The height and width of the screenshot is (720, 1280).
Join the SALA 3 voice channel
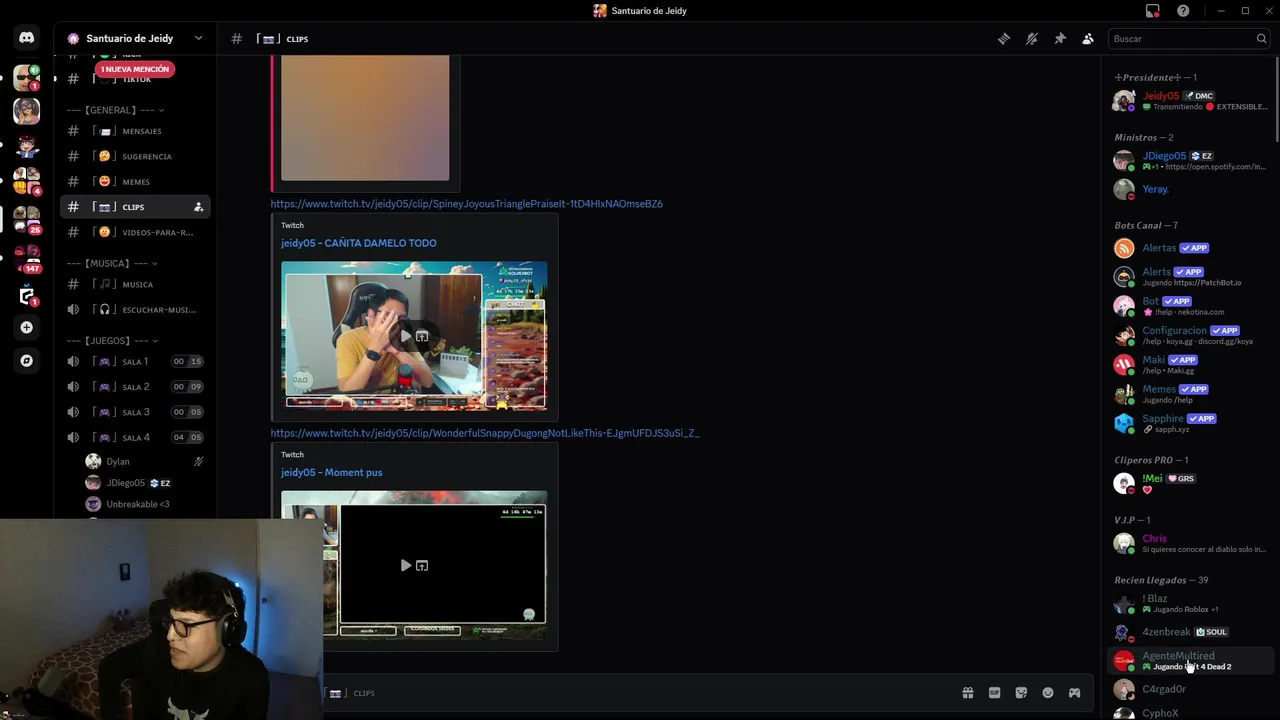[135, 412]
